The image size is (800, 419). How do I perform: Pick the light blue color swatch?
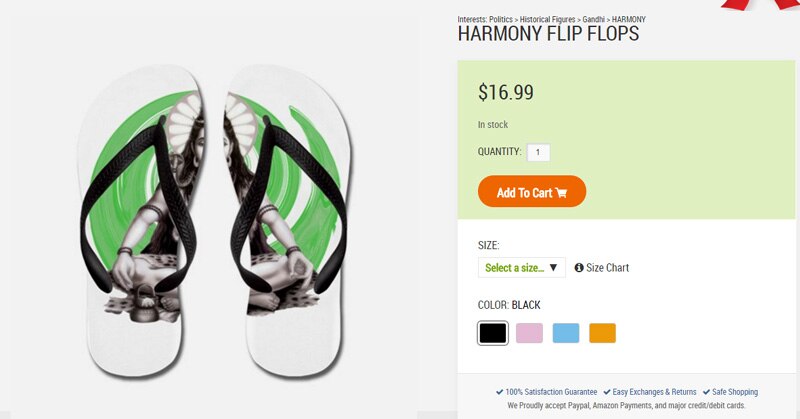click(566, 333)
